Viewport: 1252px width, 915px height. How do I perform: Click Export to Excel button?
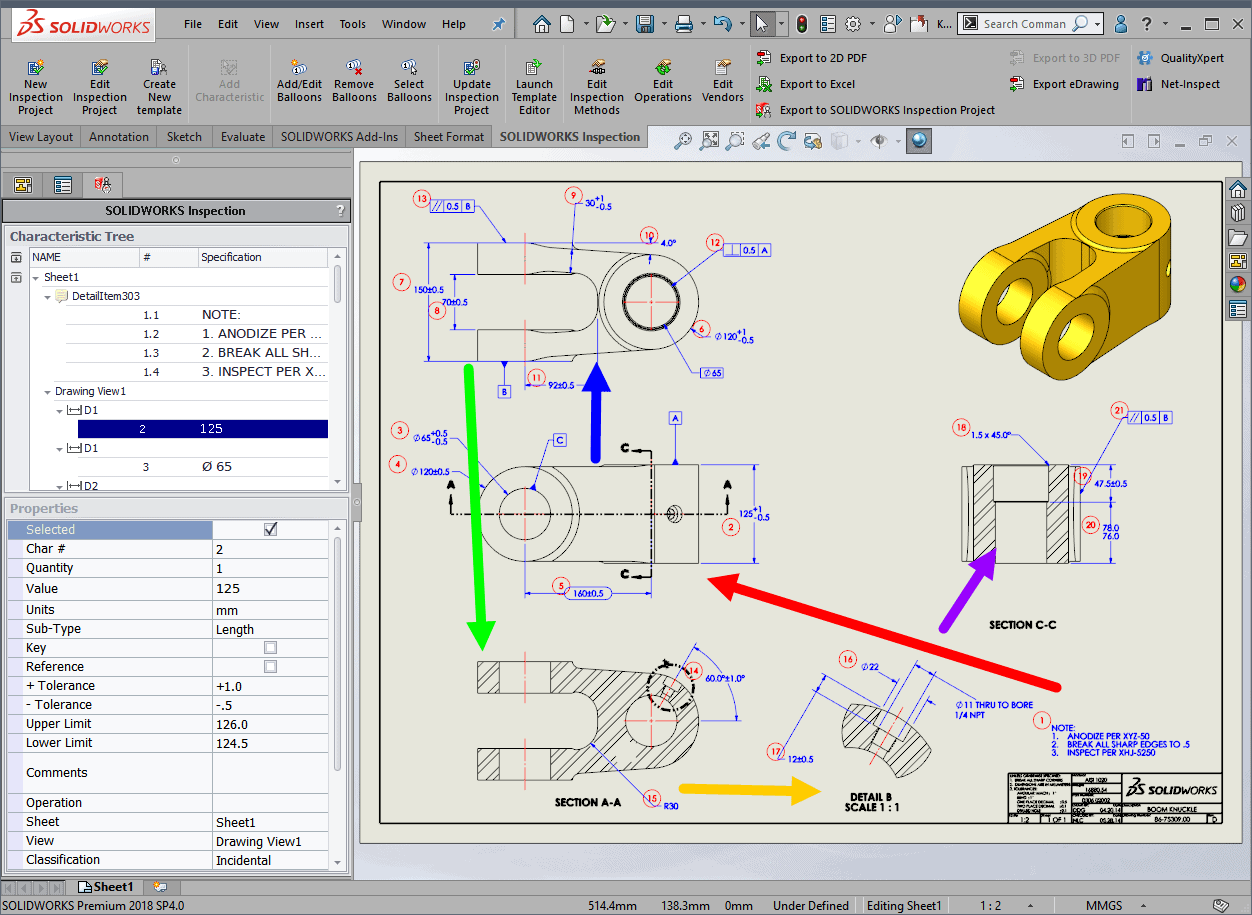(816, 84)
